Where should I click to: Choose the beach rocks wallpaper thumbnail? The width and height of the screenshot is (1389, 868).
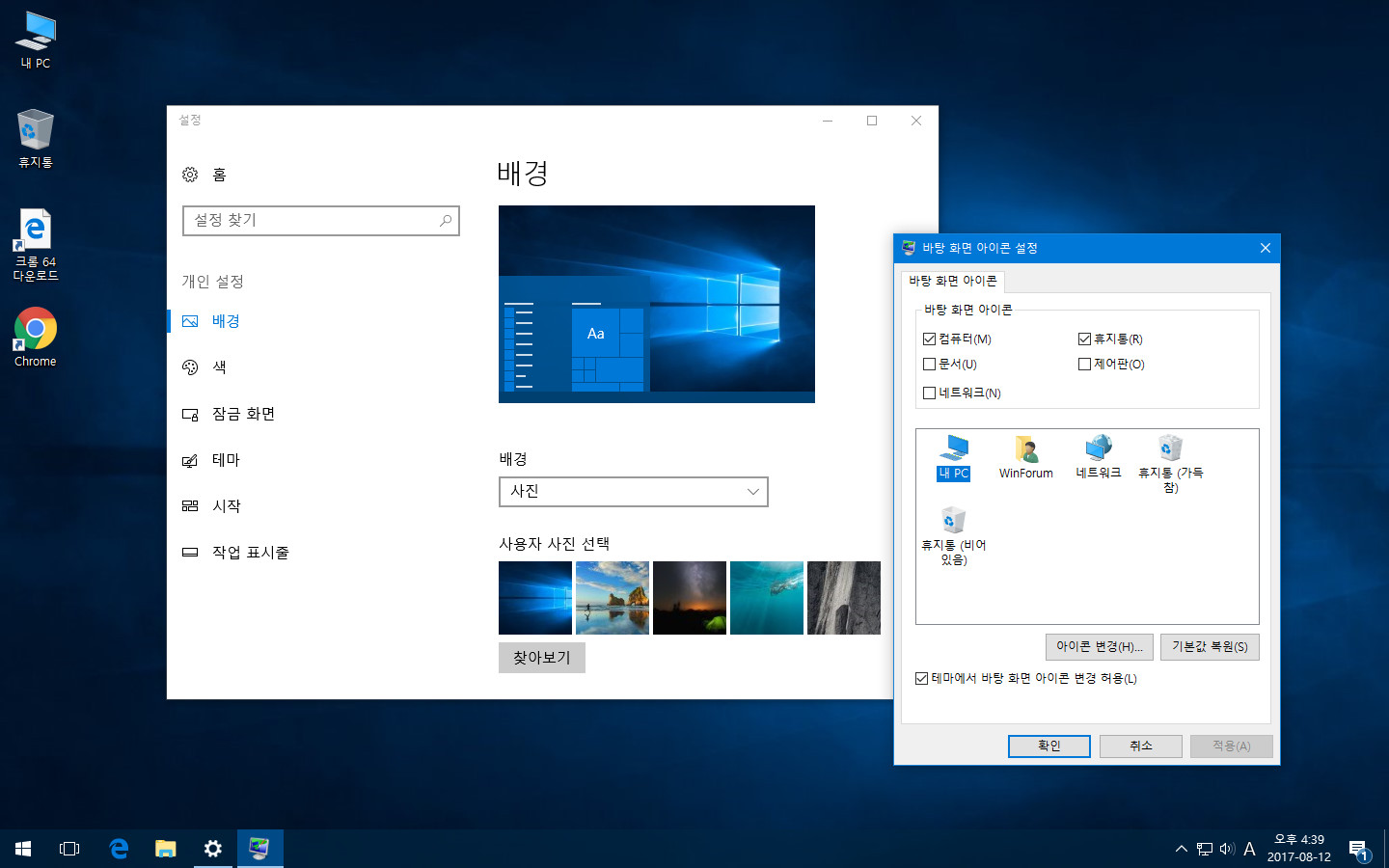coord(613,598)
